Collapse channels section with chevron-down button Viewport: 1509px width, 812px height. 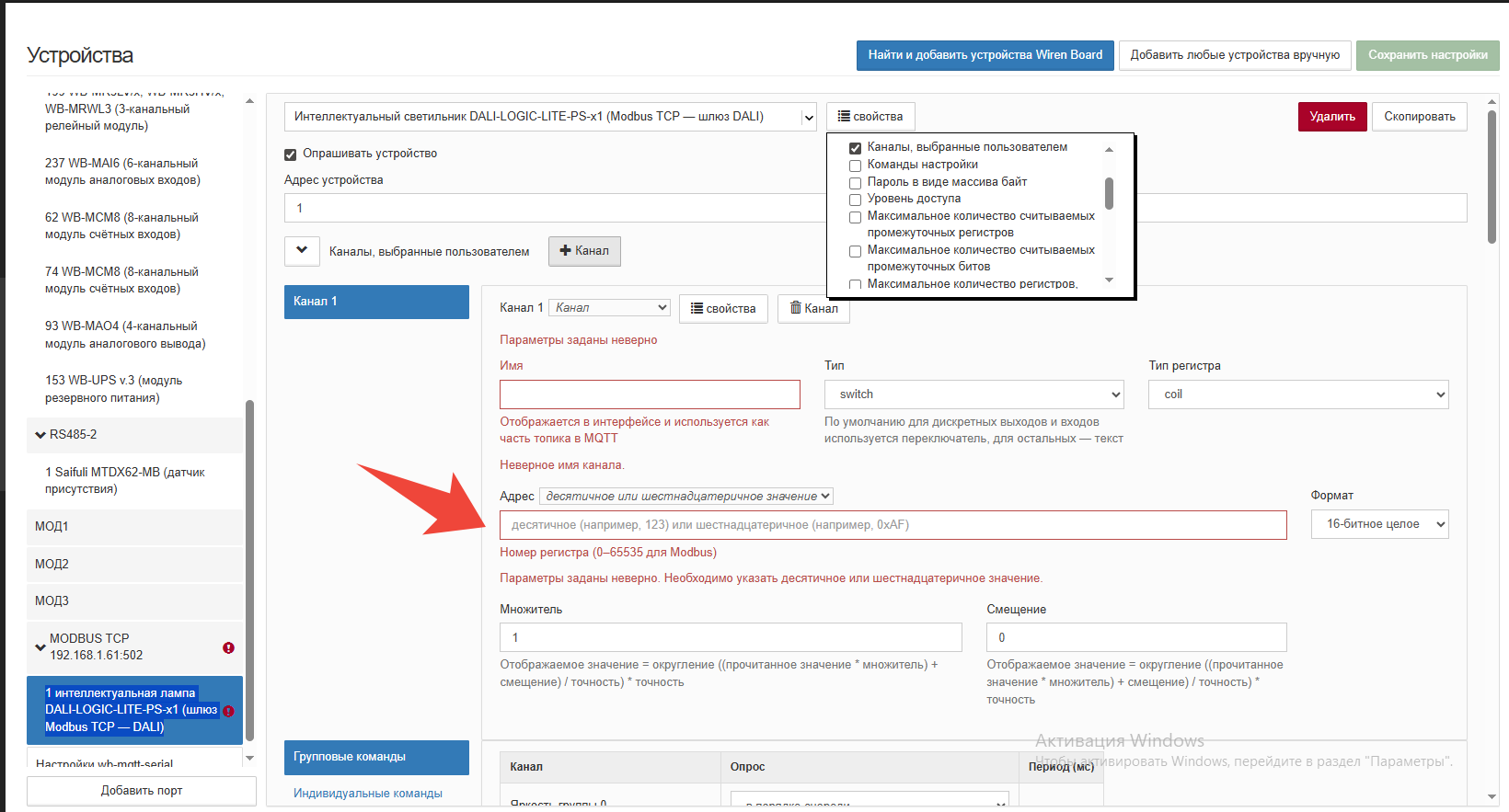coord(302,250)
